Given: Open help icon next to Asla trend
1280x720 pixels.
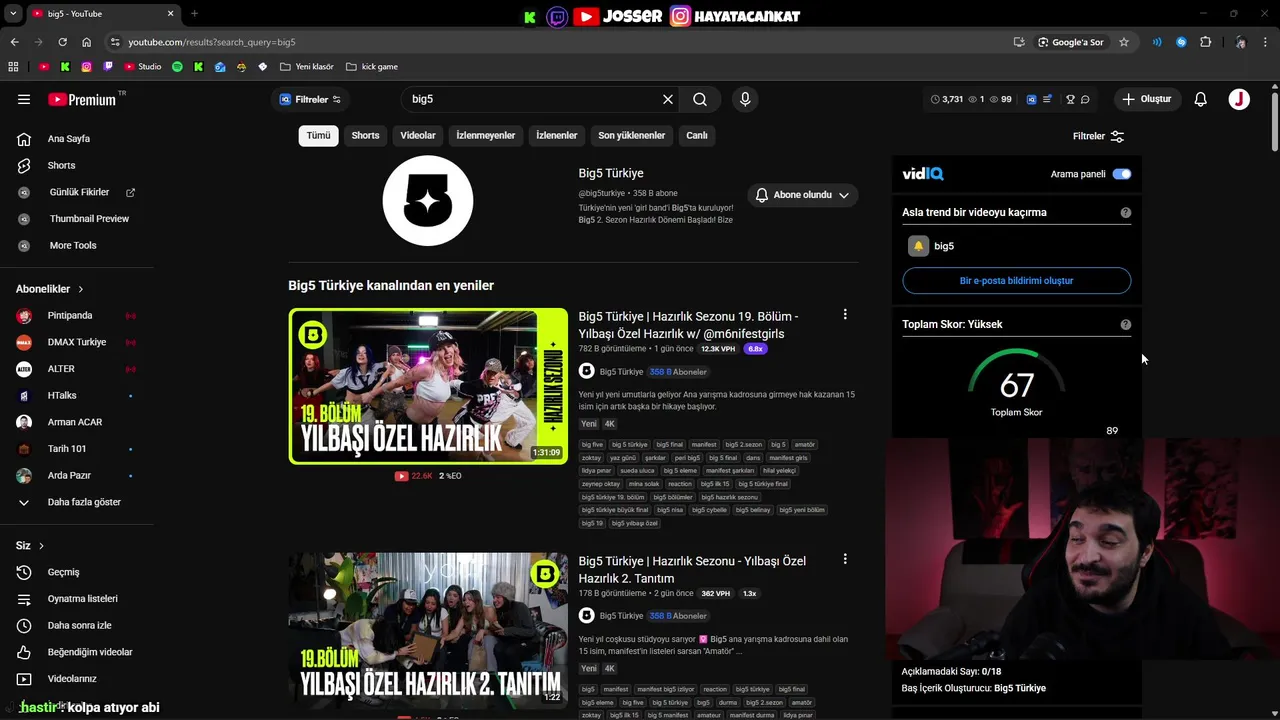Looking at the screenshot, I should click(x=1126, y=213).
